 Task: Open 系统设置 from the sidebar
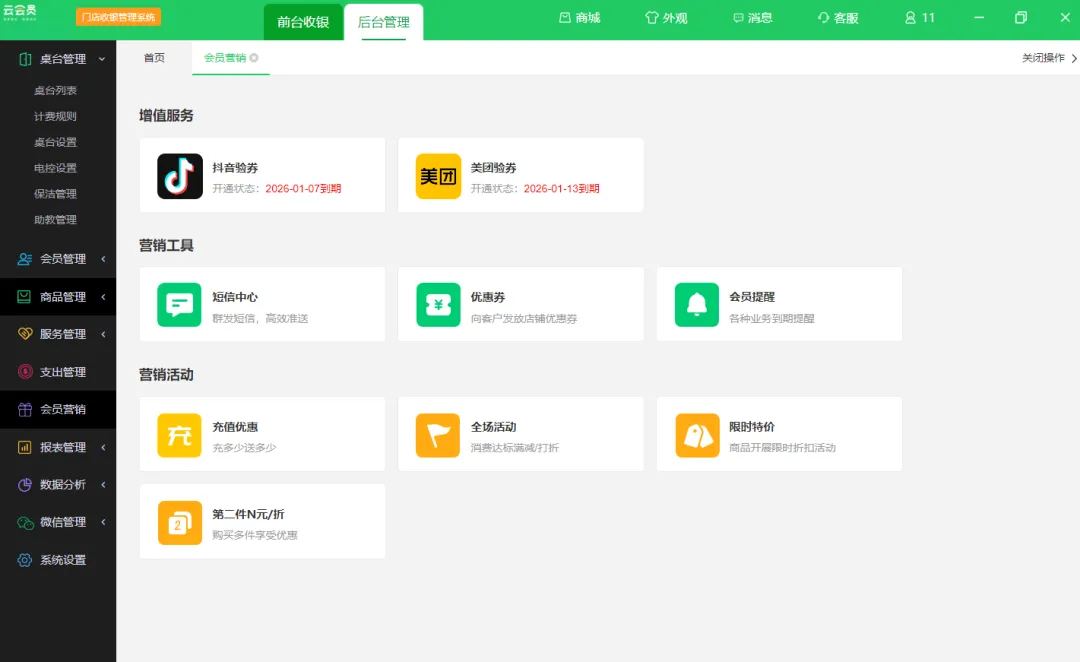[63, 560]
